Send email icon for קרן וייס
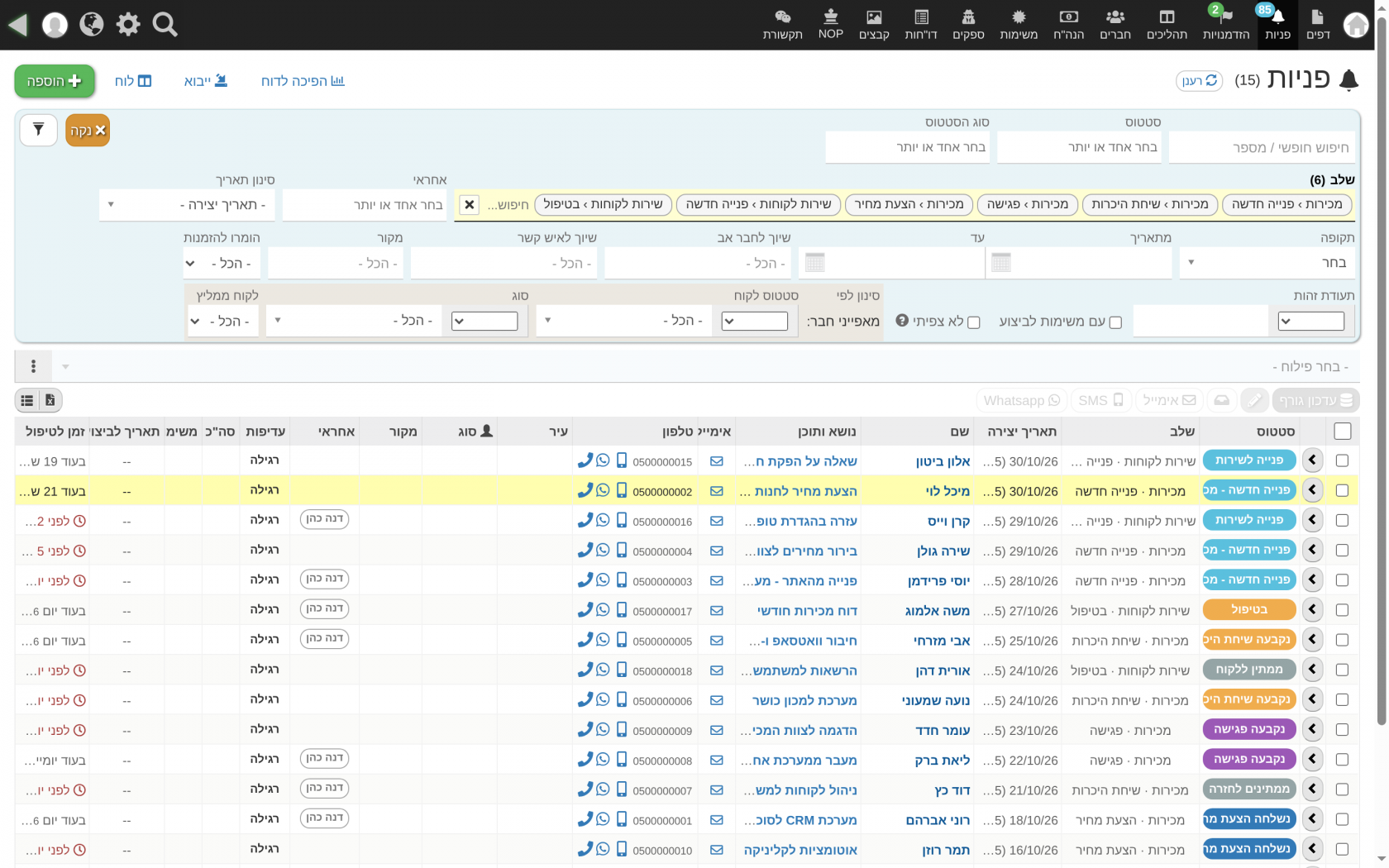The image size is (1389, 868). coord(717,521)
